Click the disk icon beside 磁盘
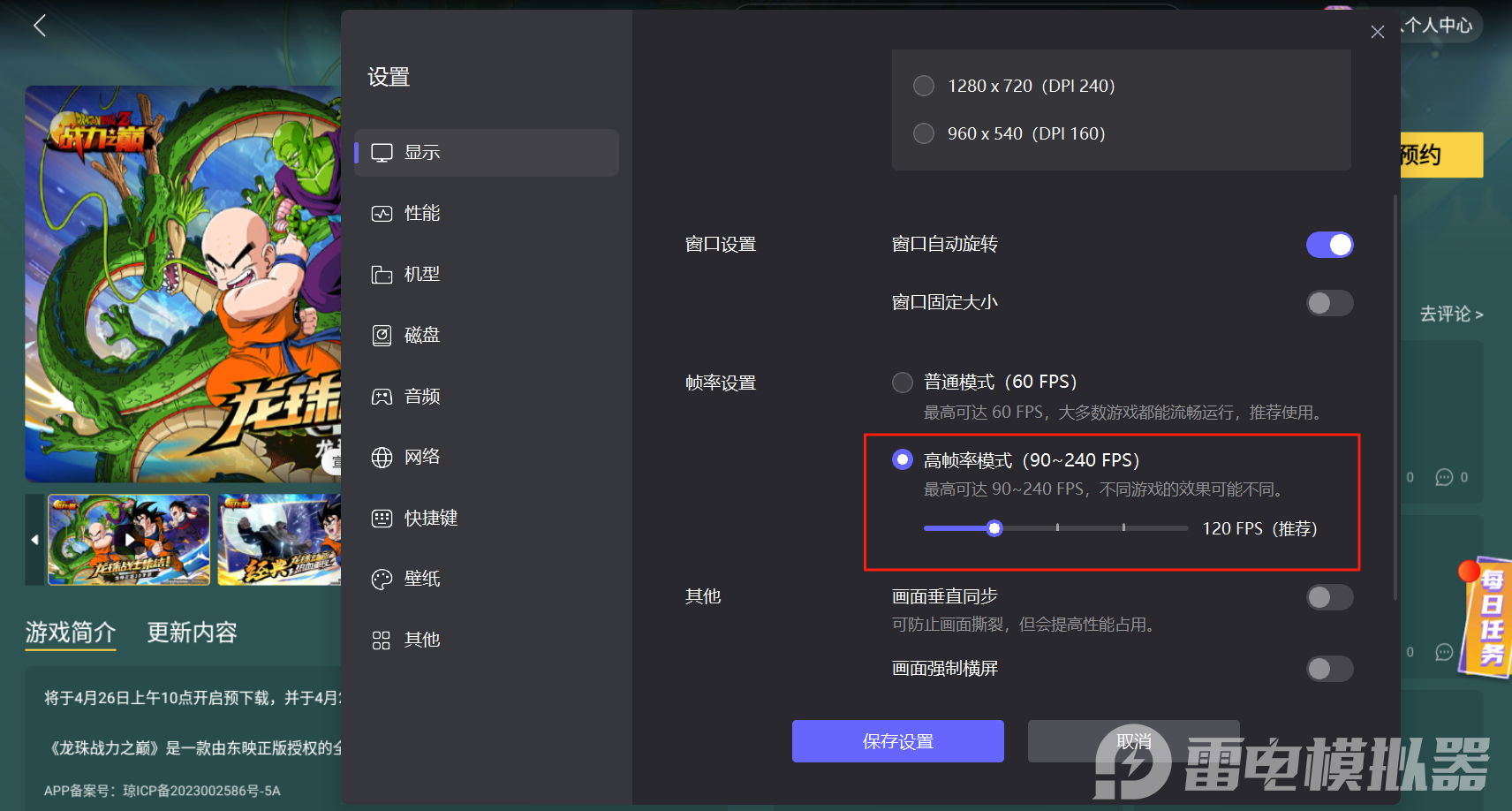 [x=382, y=336]
